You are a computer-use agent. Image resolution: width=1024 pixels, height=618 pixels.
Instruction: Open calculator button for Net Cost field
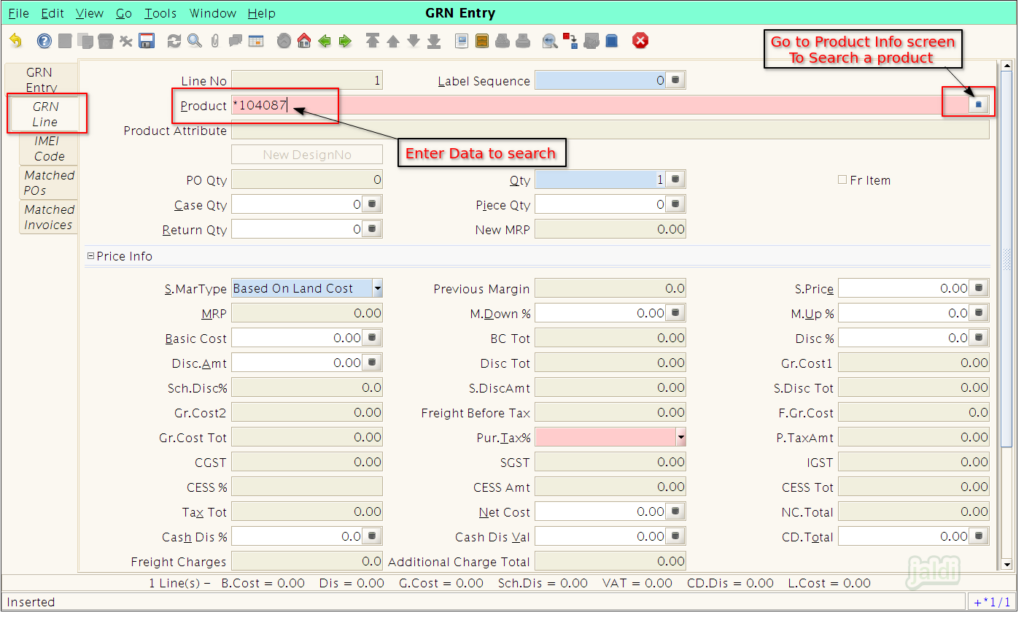click(676, 511)
